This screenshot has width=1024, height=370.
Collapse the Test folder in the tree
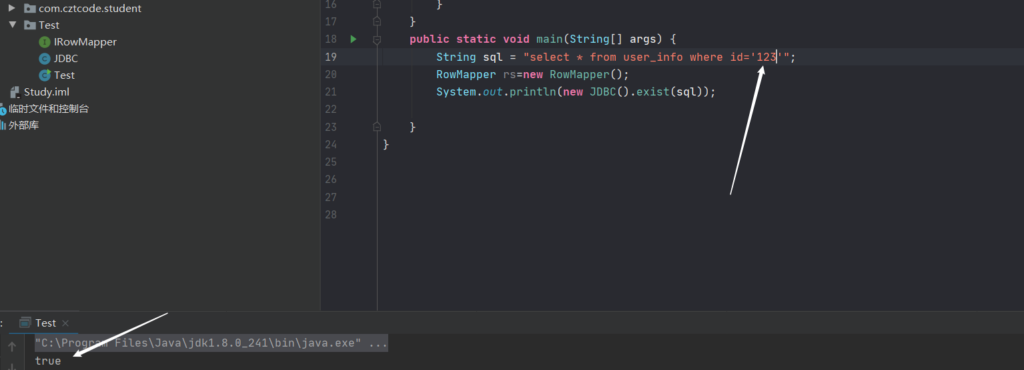(x=12, y=25)
